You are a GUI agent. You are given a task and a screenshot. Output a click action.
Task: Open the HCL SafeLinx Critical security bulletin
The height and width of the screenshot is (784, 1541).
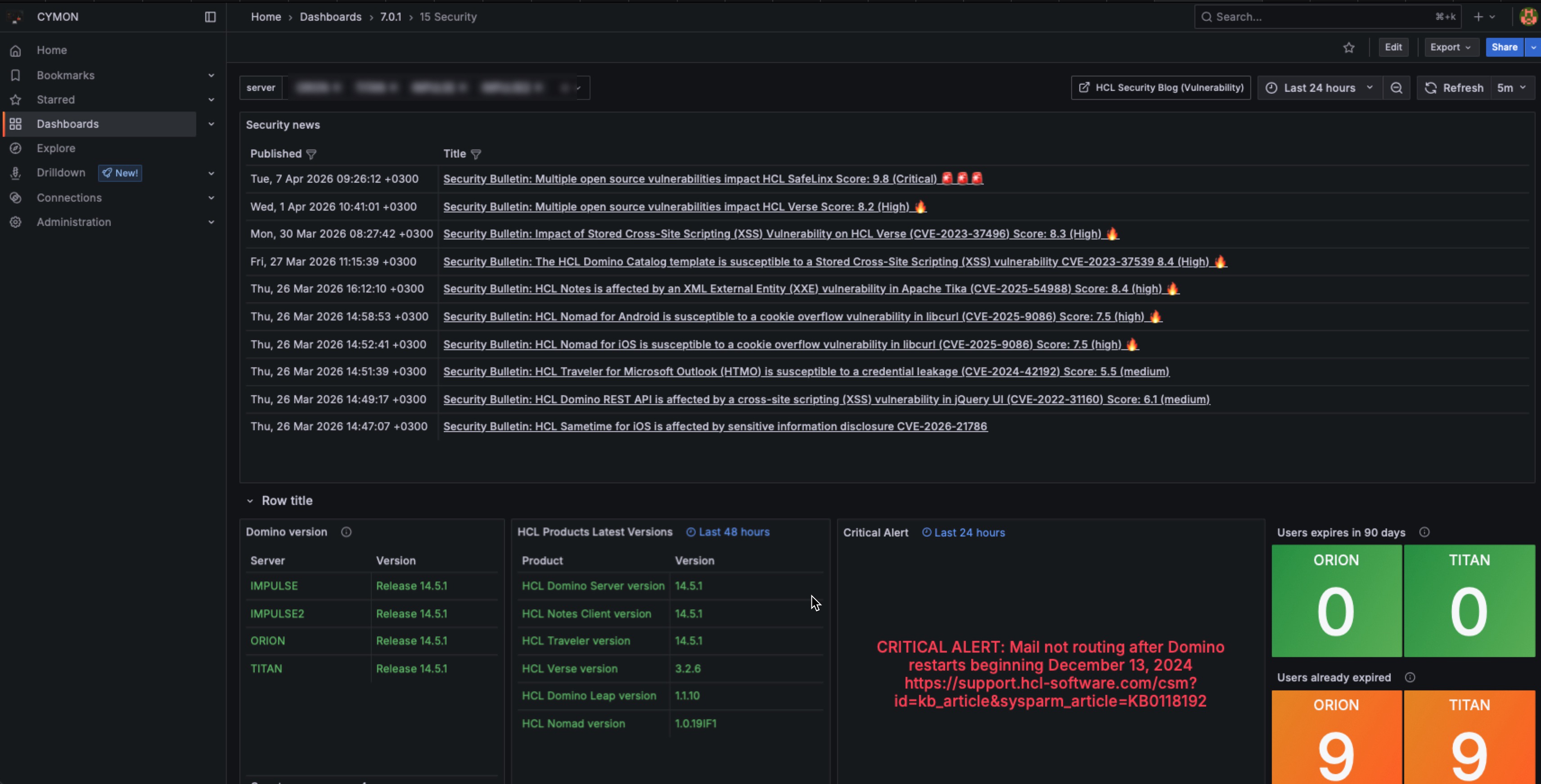[689, 179]
